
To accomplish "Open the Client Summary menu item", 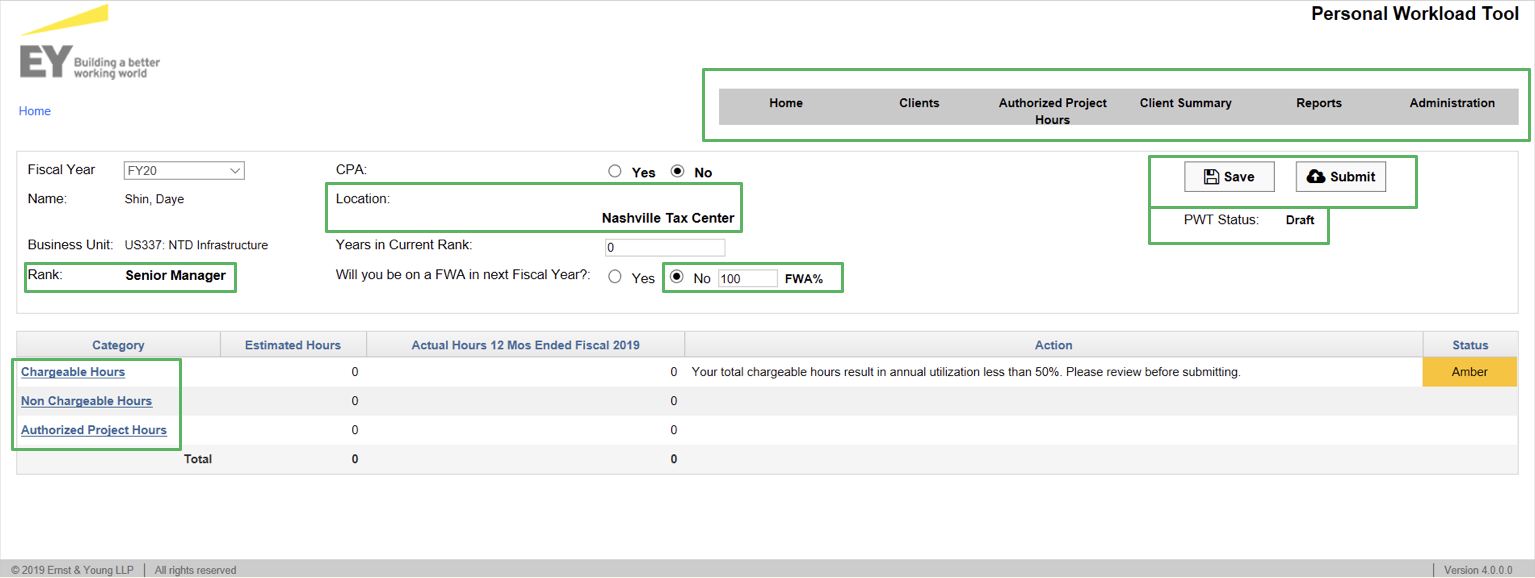I will coord(1186,103).
